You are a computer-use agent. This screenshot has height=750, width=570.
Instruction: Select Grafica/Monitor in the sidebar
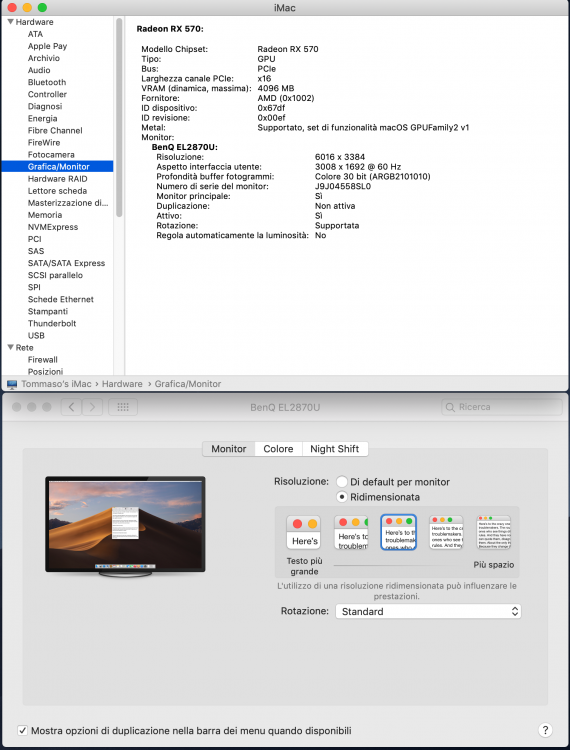click(57, 166)
